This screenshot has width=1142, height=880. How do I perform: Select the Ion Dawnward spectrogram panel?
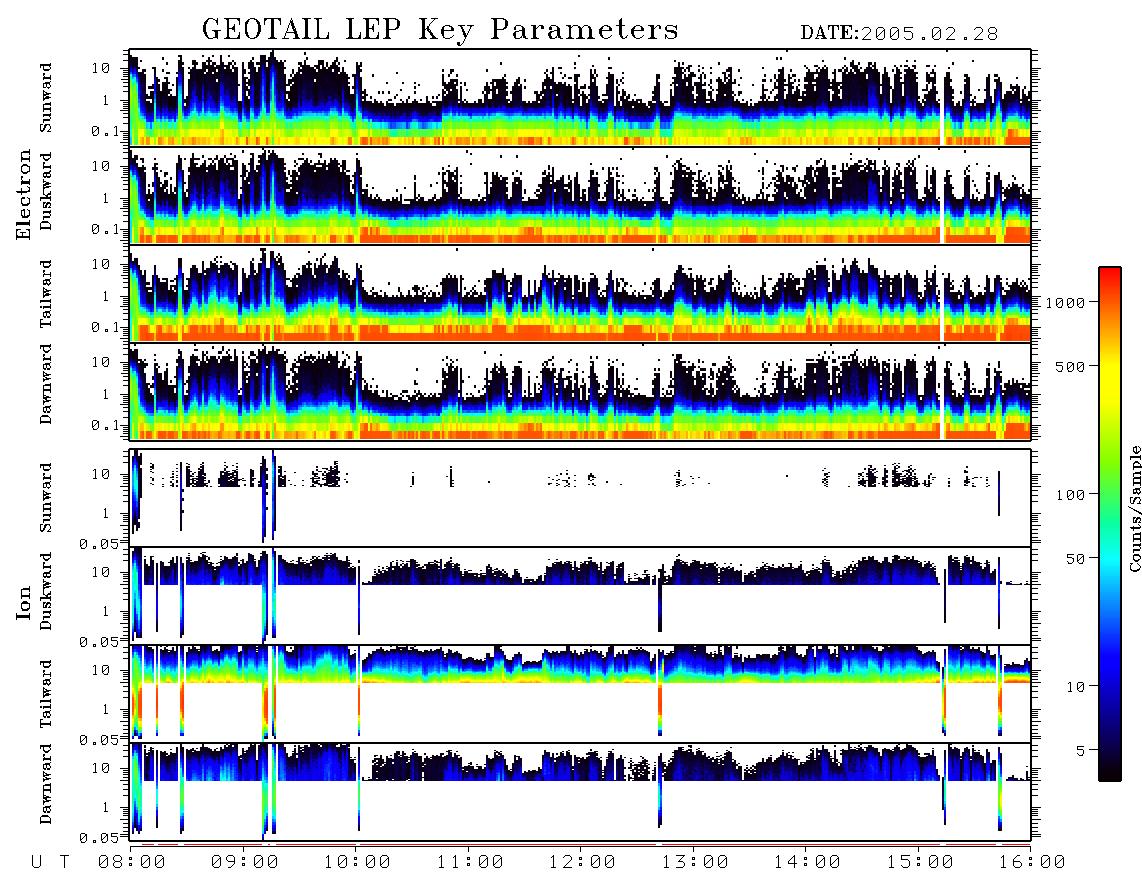tap(580, 791)
